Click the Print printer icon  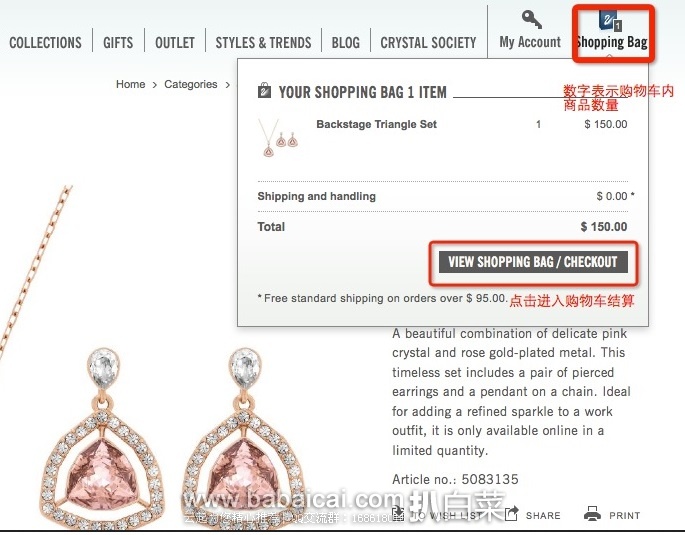pyautogui.click(x=592, y=514)
